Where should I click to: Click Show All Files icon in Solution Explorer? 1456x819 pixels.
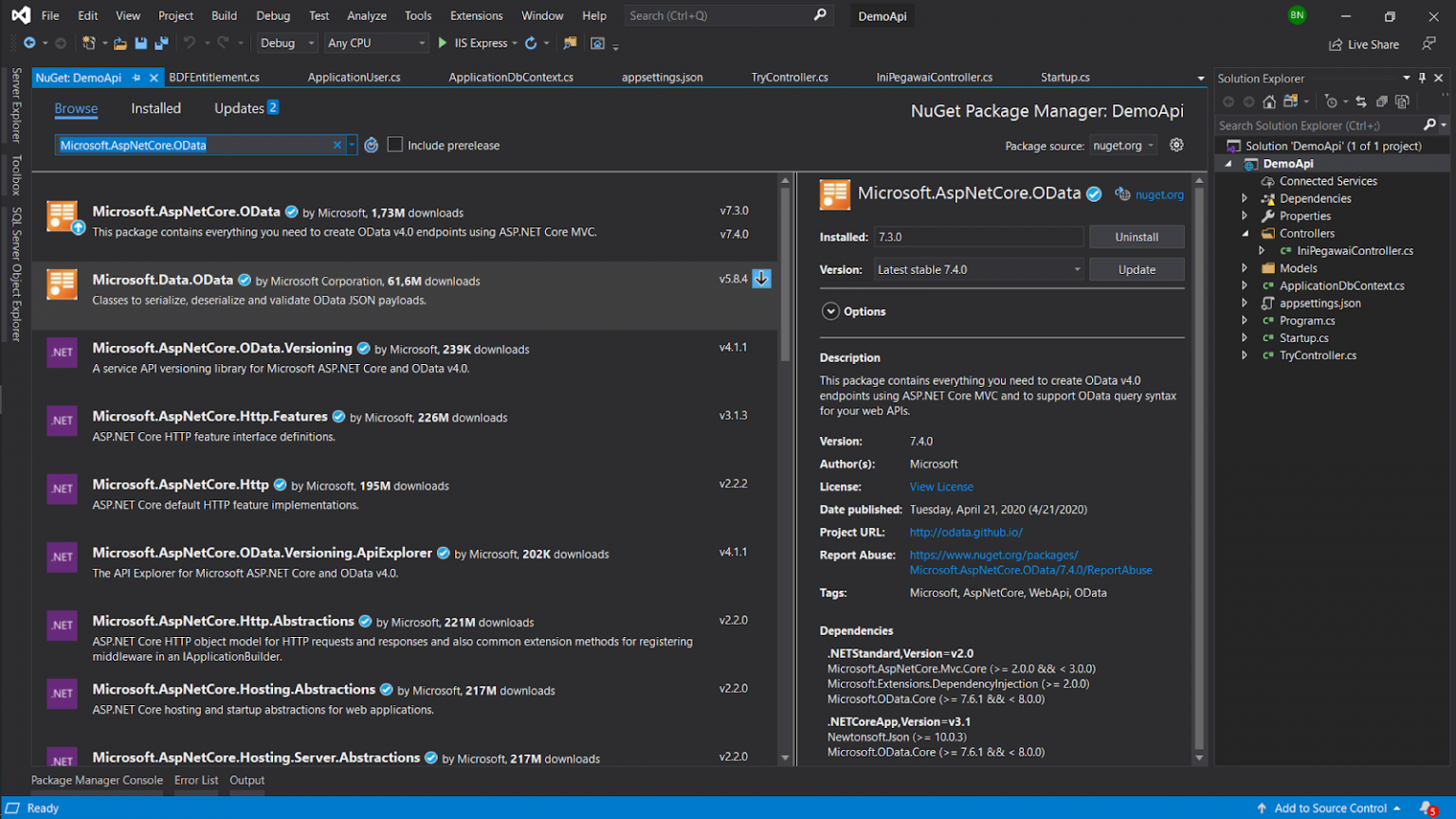(x=1402, y=101)
